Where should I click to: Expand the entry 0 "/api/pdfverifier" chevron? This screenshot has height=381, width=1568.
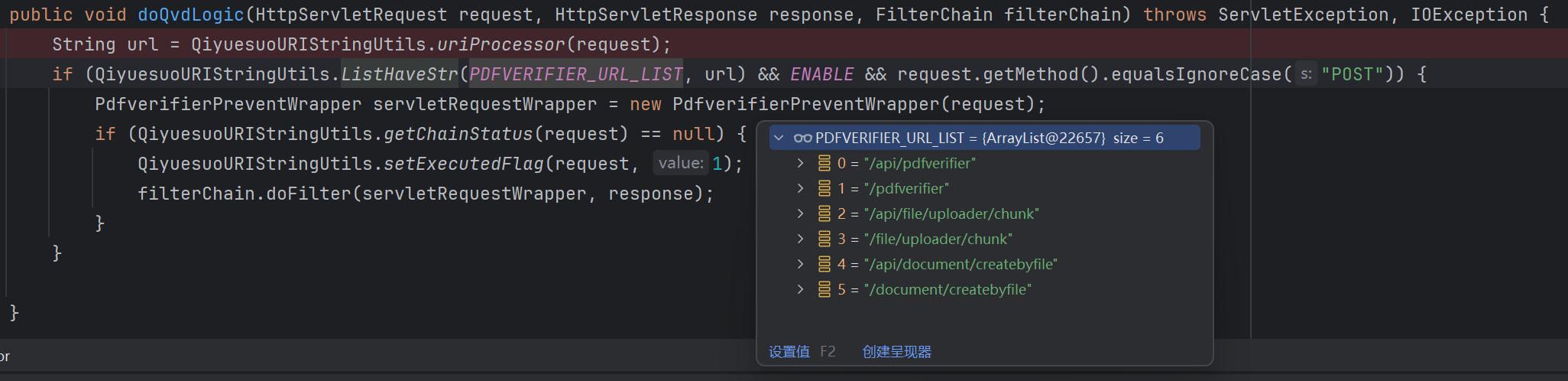pos(800,163)
